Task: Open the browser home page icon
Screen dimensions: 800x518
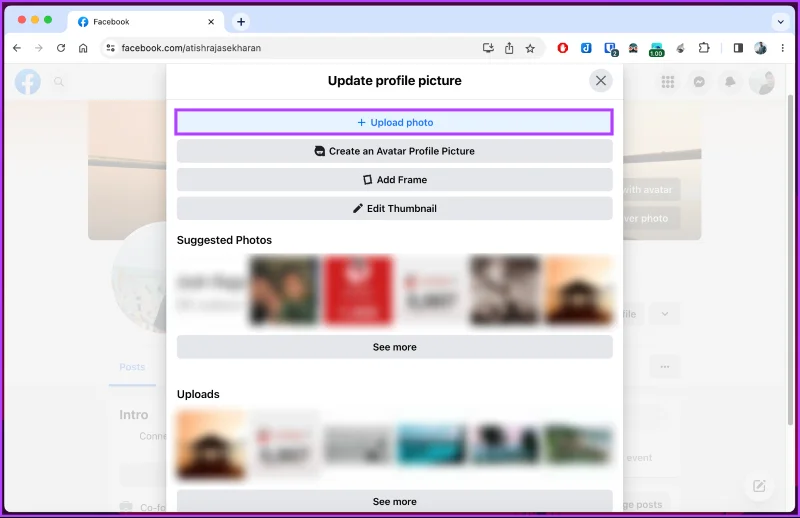Action: [x=83, y=48]
